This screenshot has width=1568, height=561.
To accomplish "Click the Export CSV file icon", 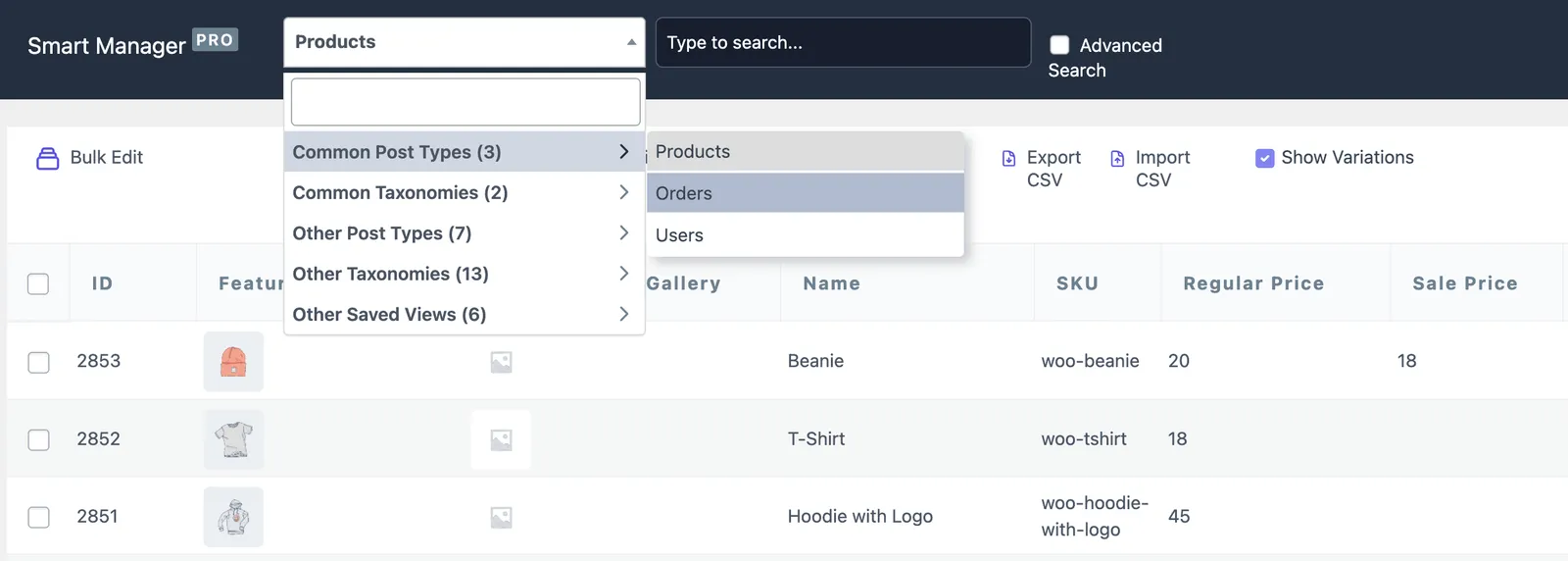I will tap(1009, 158).
